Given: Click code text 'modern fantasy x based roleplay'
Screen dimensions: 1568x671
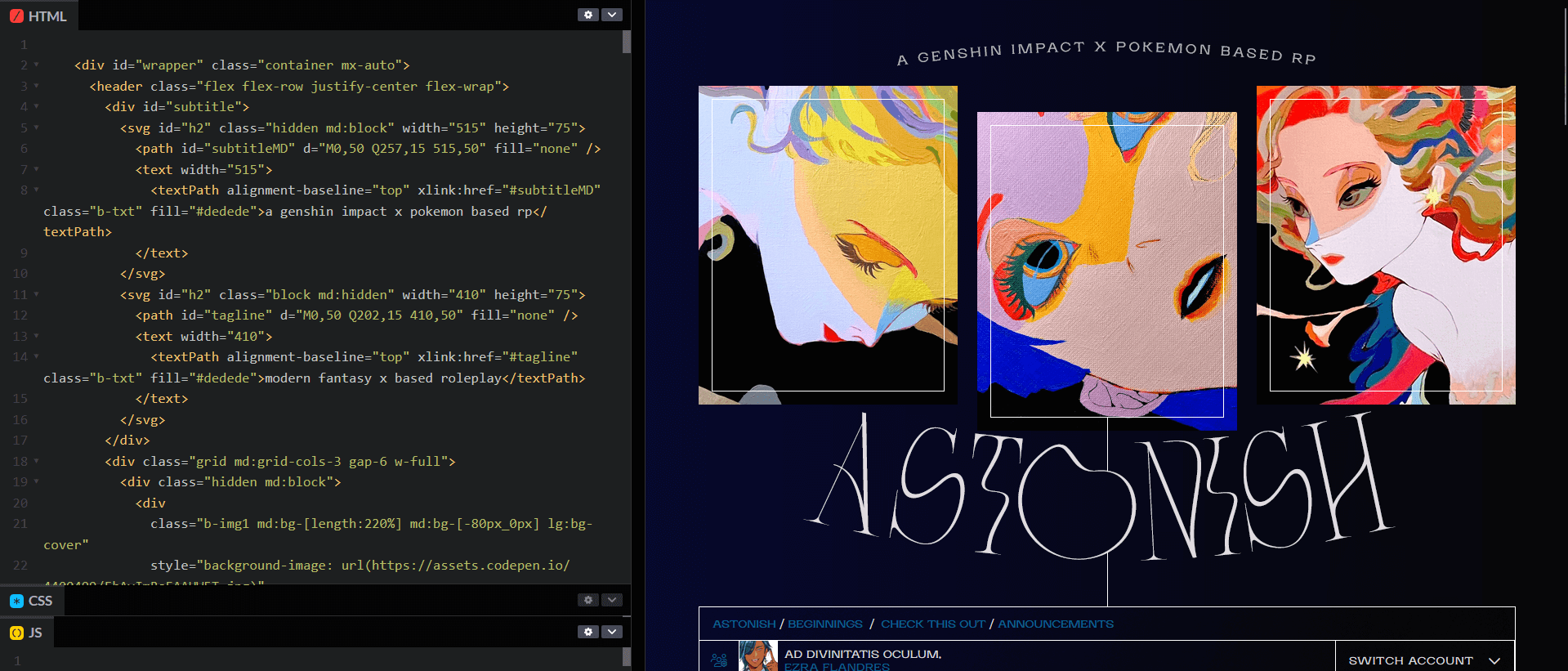Looking at the screenshot, I should tap(383, 378).
